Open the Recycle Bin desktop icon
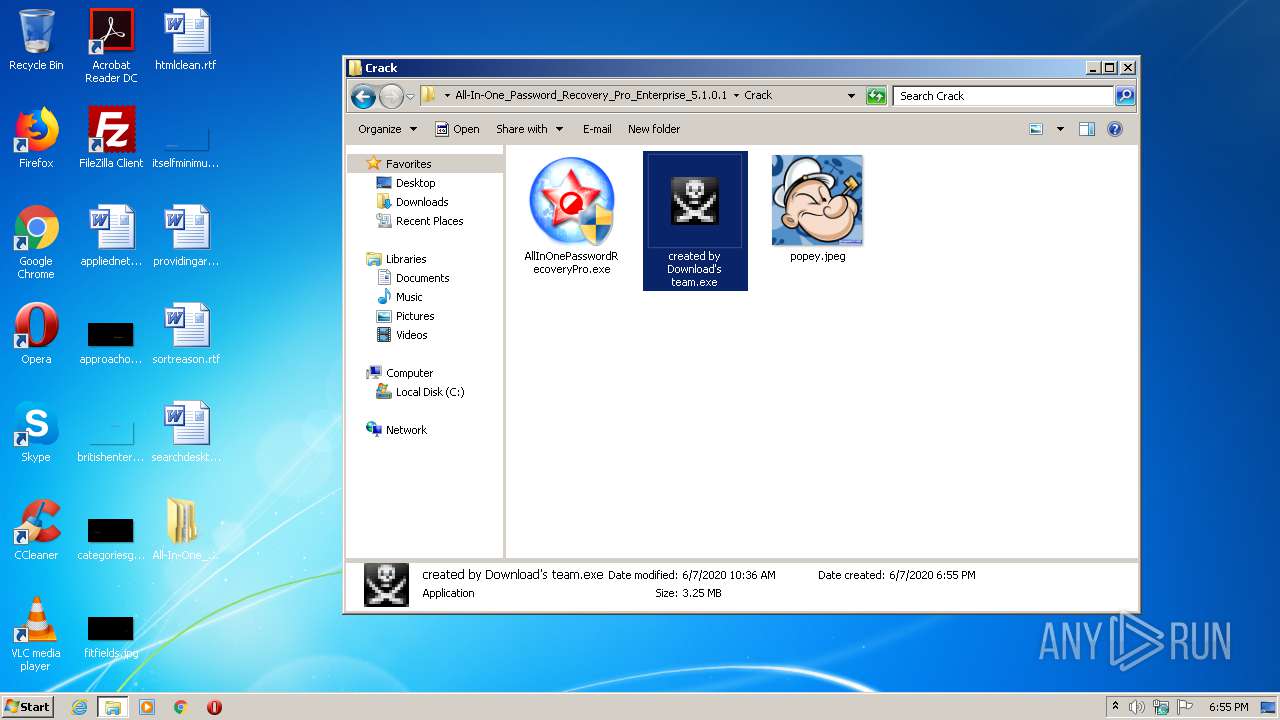The image size is (1280, 720). coord(36,40)
